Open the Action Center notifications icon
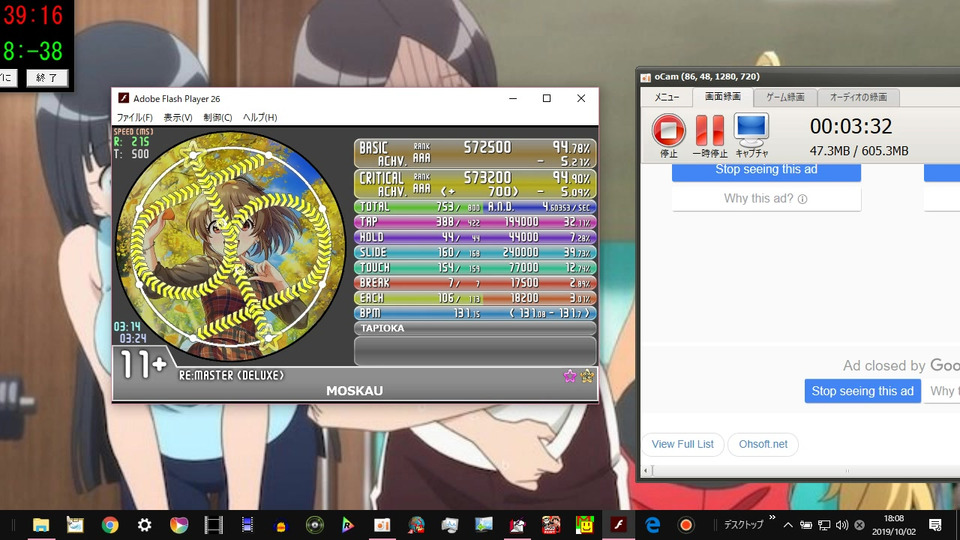Viewport: 960px width, 540px height. (x=935, y=525)
